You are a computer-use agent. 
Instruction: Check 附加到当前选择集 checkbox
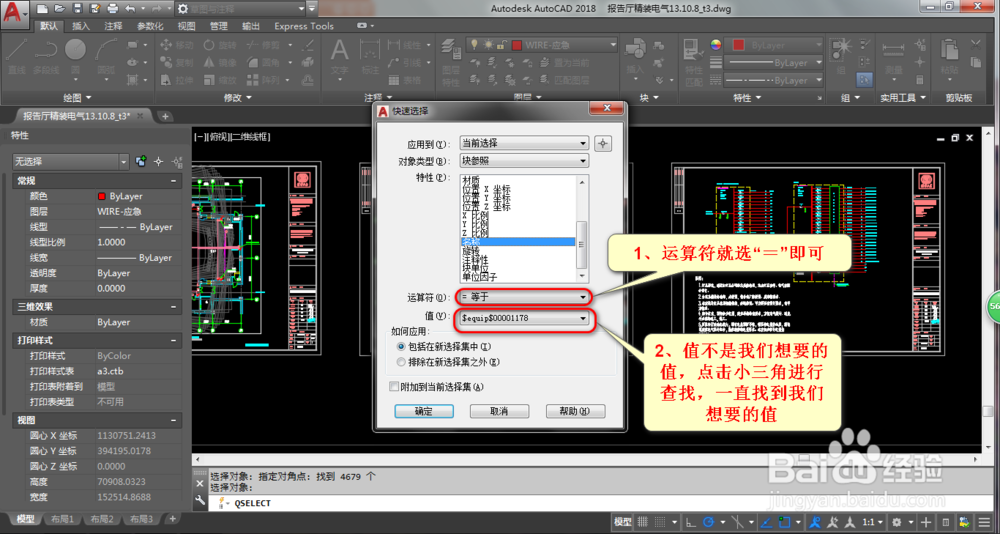393,386
